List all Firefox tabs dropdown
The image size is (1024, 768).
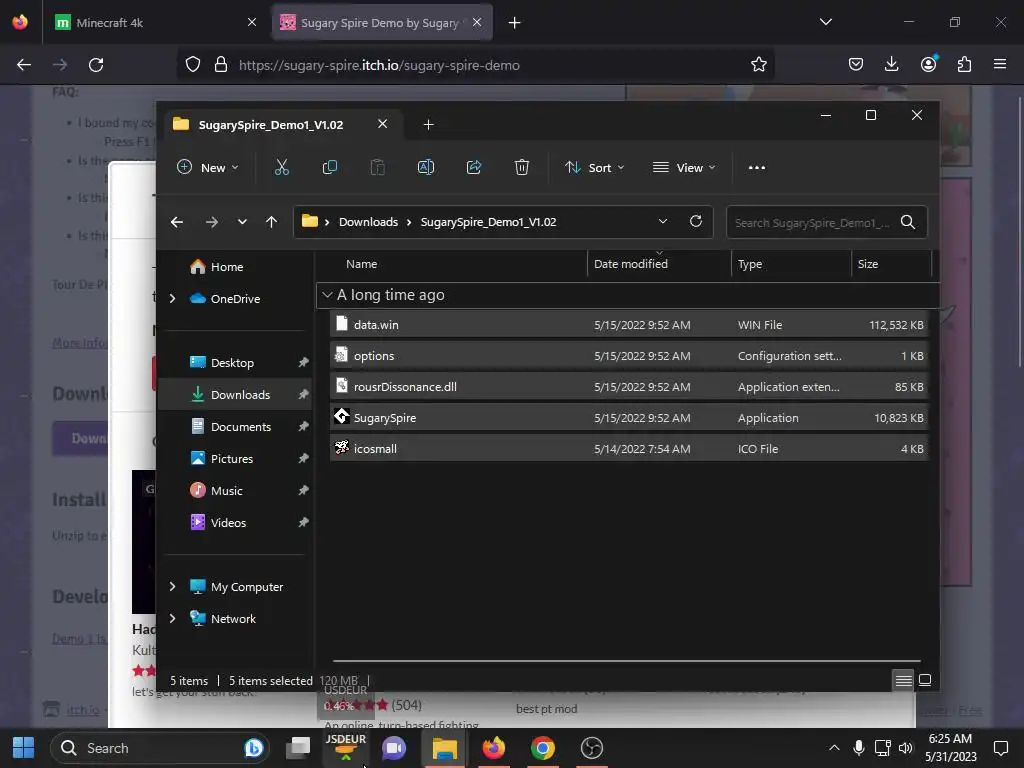pos(825,22)
